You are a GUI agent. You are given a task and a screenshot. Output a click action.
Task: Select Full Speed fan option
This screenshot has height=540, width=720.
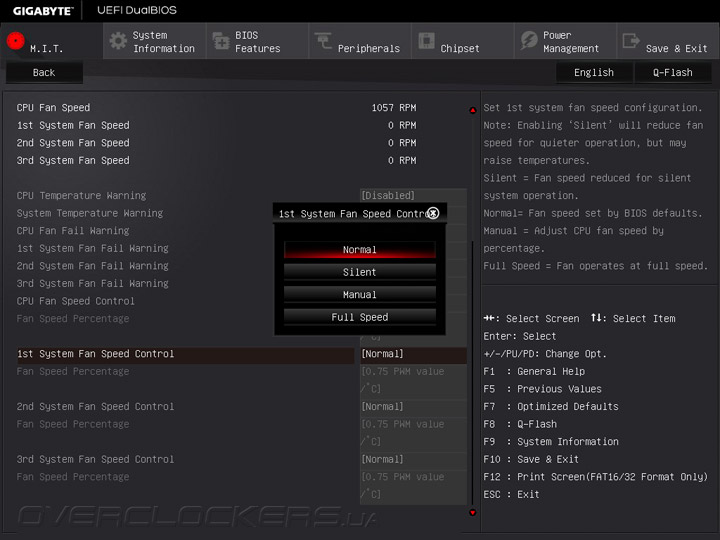(360, 317)
